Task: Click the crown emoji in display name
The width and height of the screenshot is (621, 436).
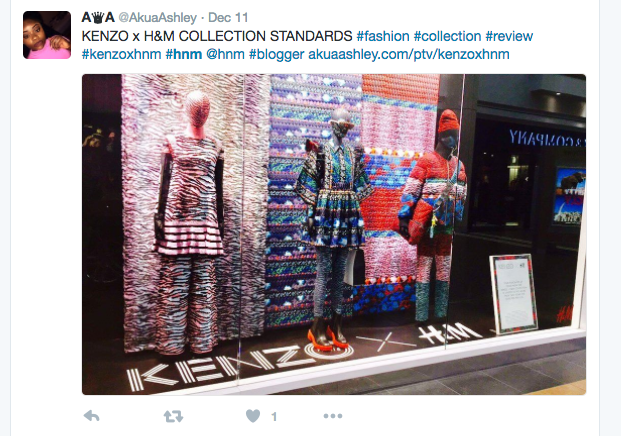Action: (98, 17)
